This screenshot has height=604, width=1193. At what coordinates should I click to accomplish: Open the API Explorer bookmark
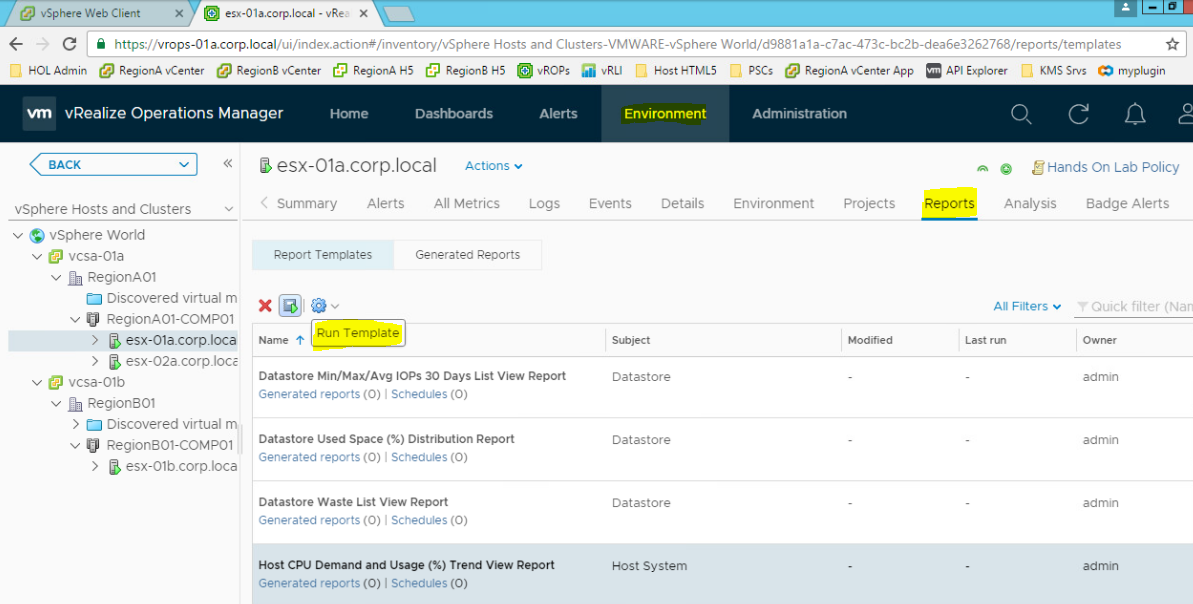pyautogui.click(x=967, y=71)
